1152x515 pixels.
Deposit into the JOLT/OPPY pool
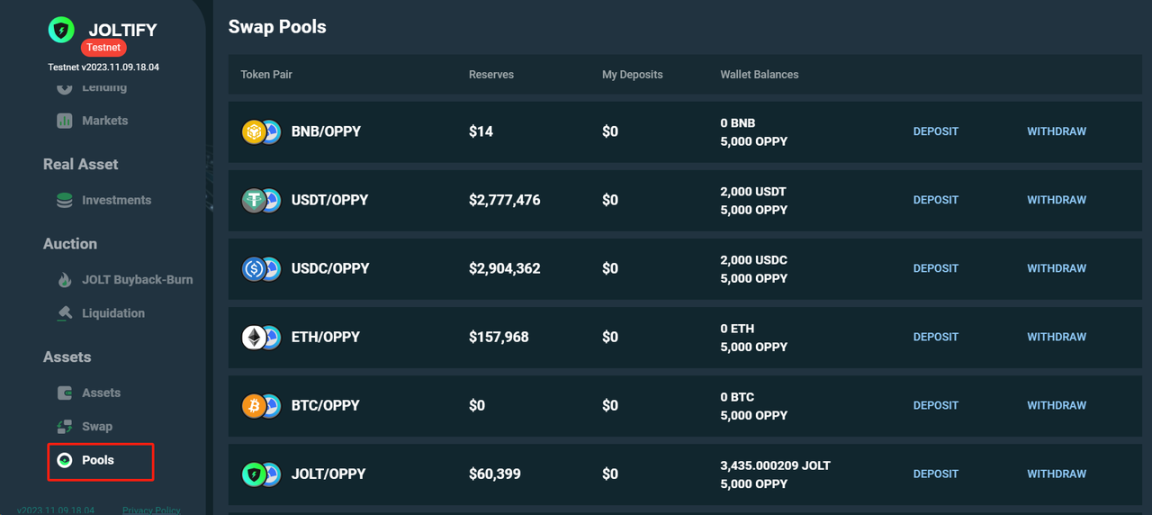tap(935, 474)
